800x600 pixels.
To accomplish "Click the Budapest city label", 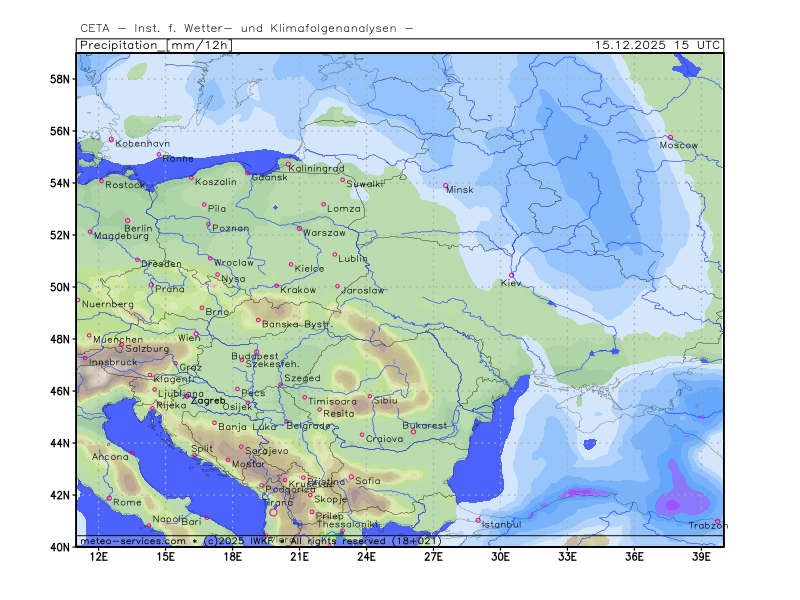I will (x=254, y=356).
